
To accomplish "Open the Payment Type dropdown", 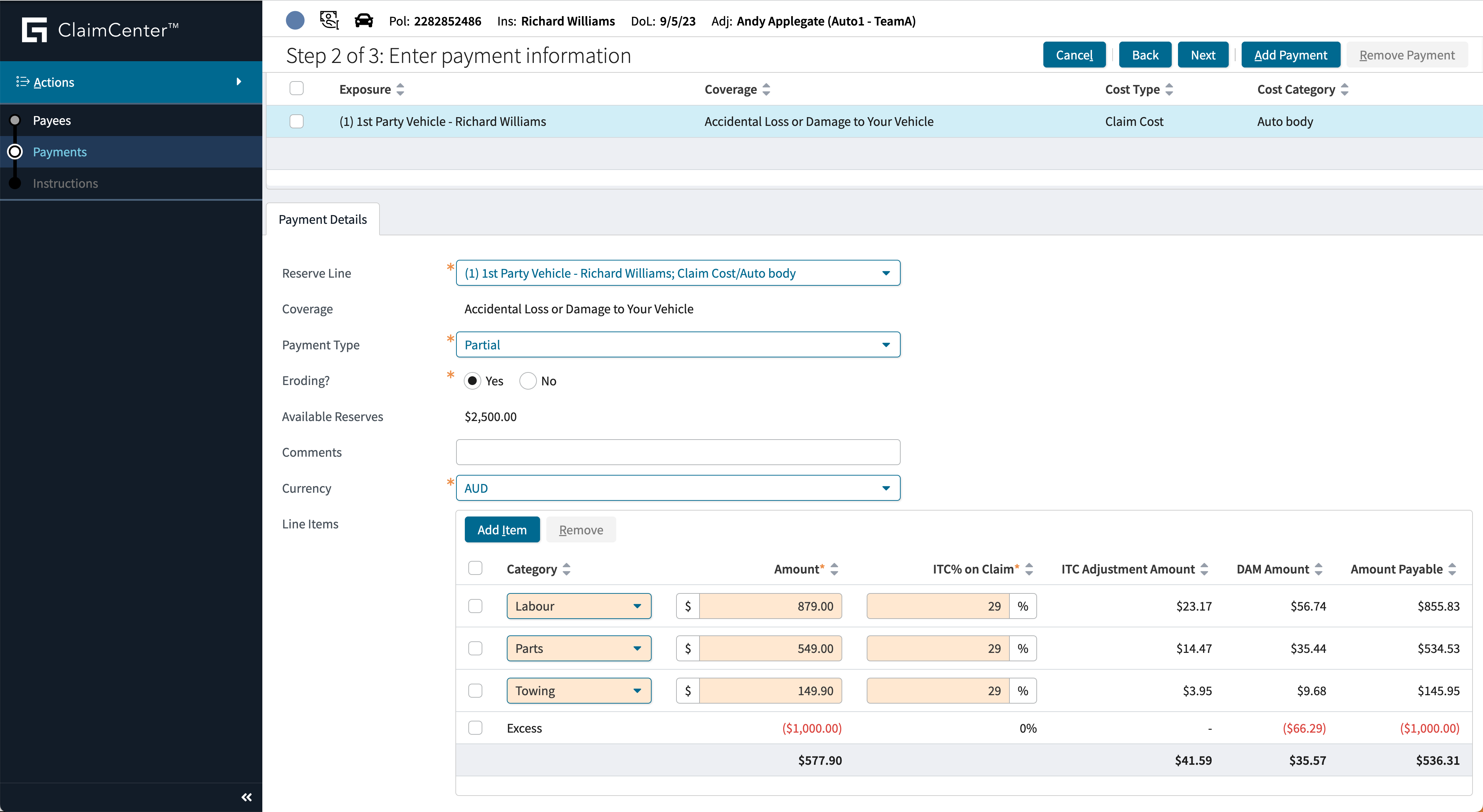I will click(677, 345).
